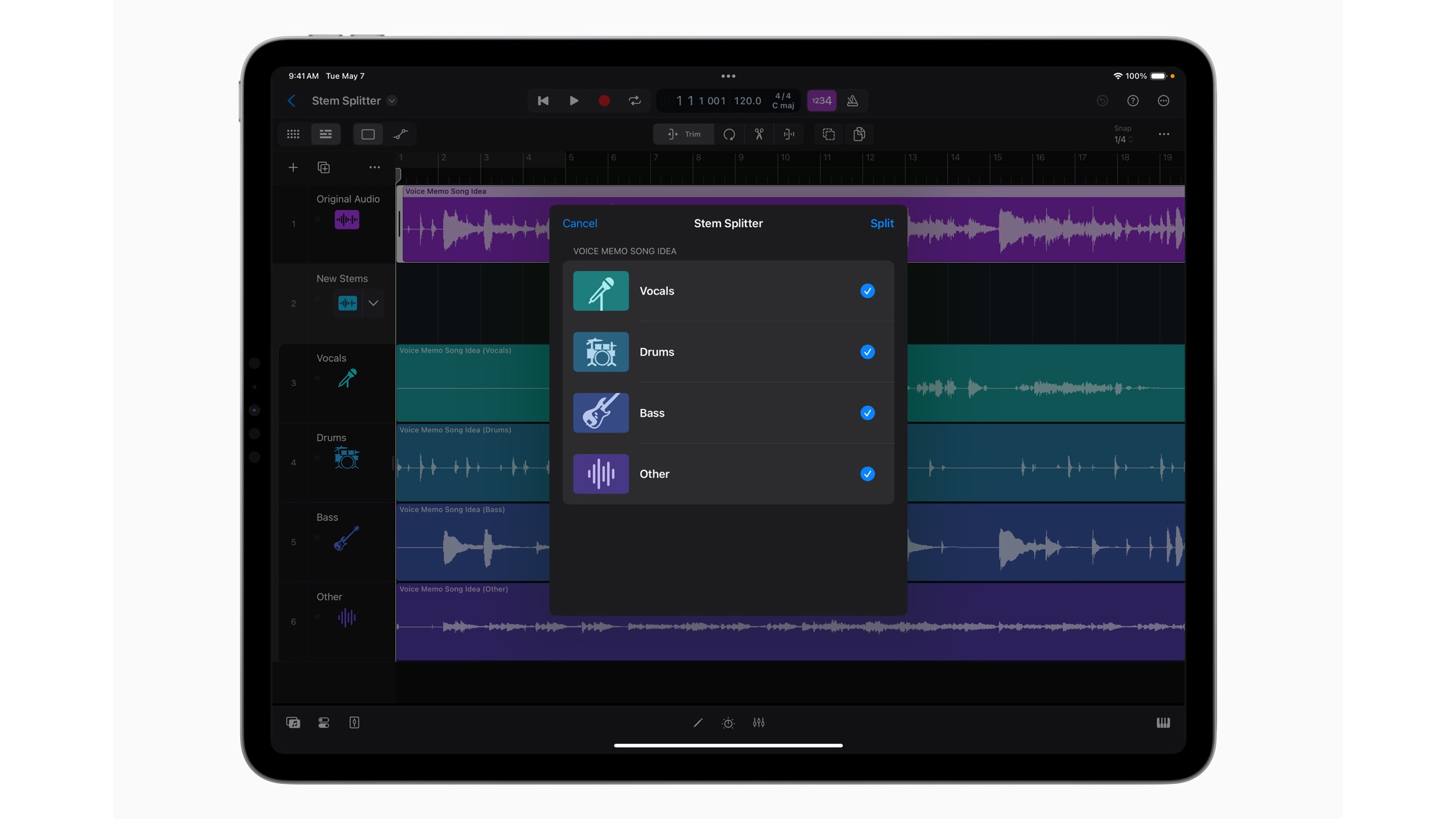Select the New Stems track icon
The image size is (1456, 819).
347,304
